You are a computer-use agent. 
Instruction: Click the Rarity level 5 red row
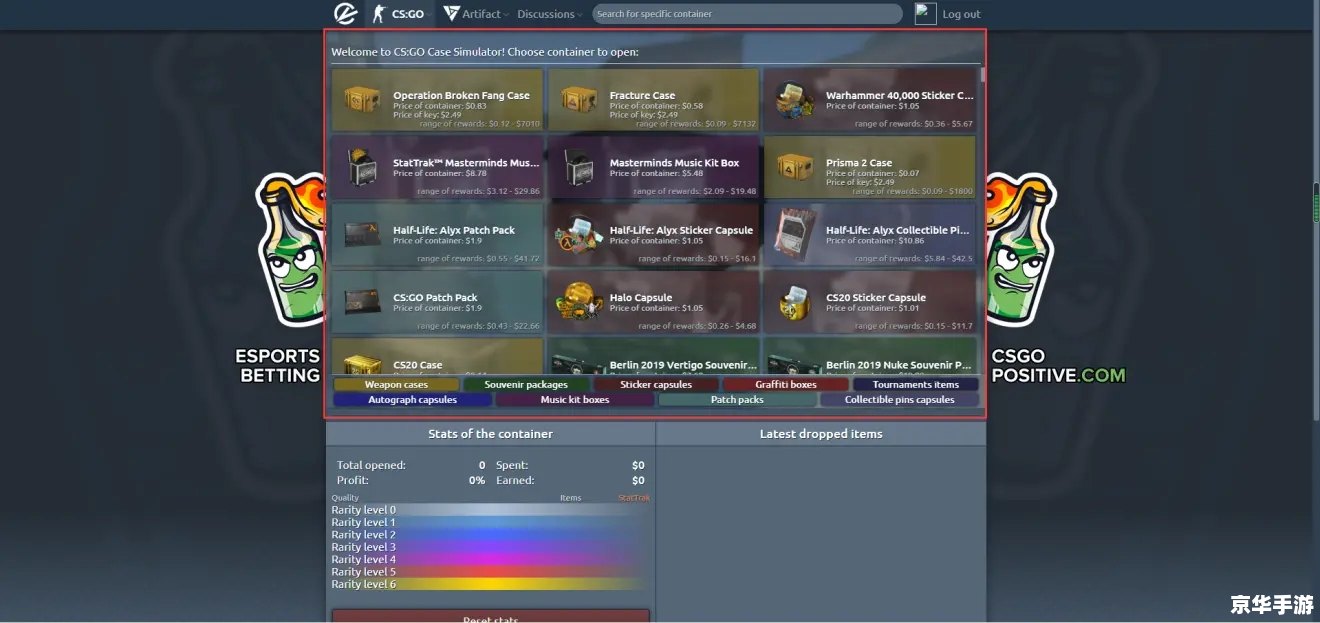490,572
